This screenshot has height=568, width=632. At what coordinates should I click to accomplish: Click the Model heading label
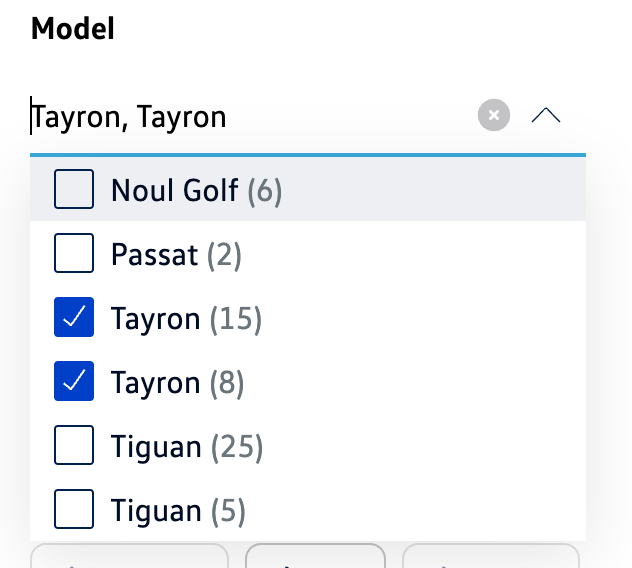pos(73,28)
